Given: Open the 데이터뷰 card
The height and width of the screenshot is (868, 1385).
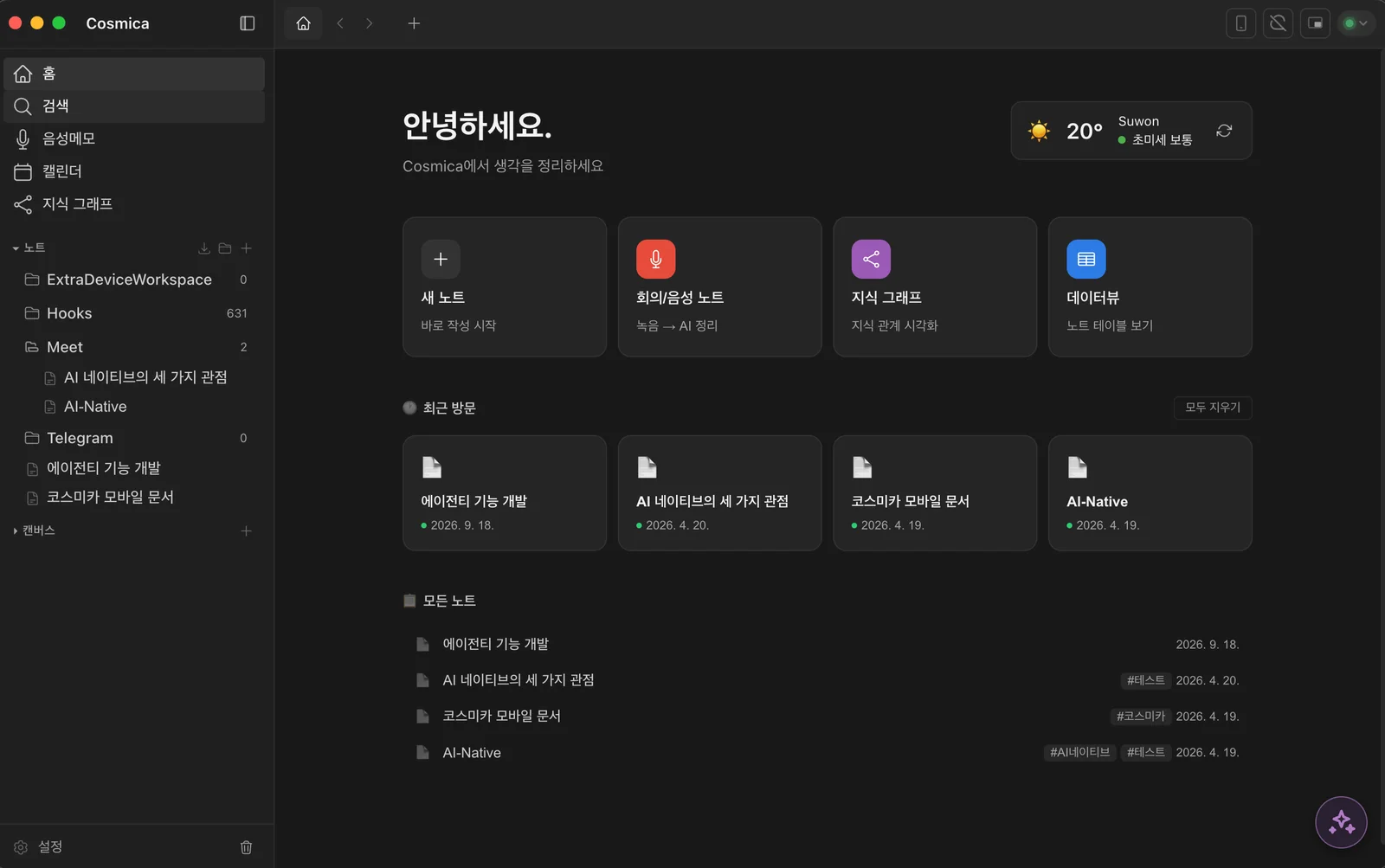Looking at the screenshot, I should tap(1150, 286).
